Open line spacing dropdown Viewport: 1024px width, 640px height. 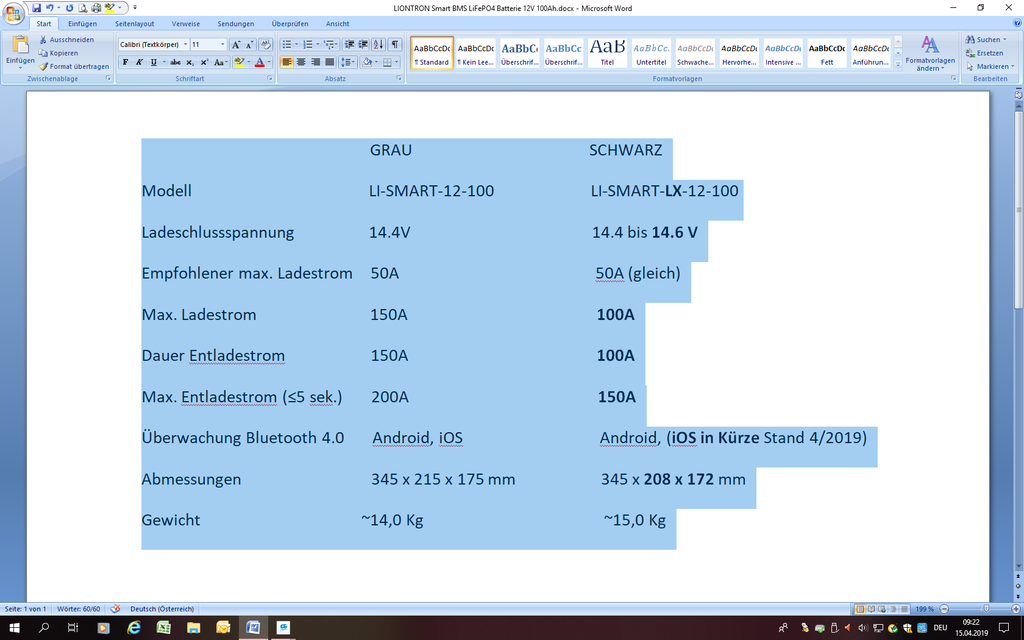tap(347, 62)
